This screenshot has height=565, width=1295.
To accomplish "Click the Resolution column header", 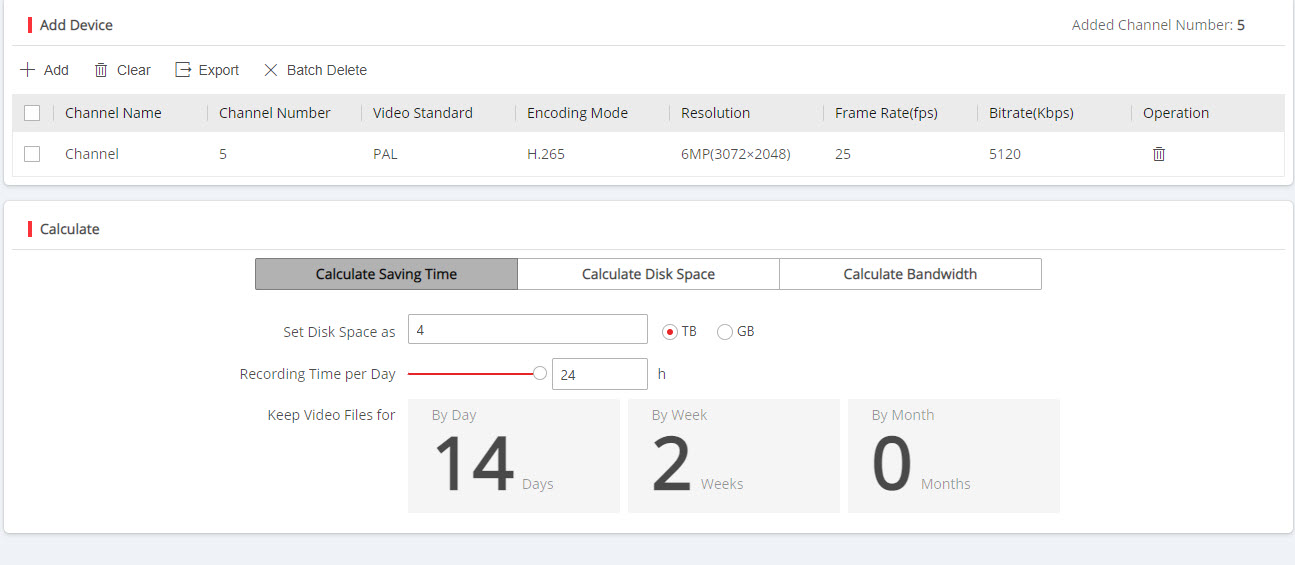I will coord(715,113).
